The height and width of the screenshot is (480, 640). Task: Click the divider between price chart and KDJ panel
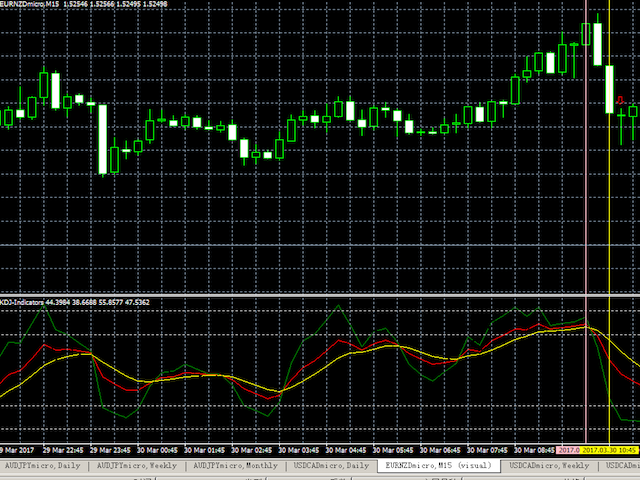point(320,294)
